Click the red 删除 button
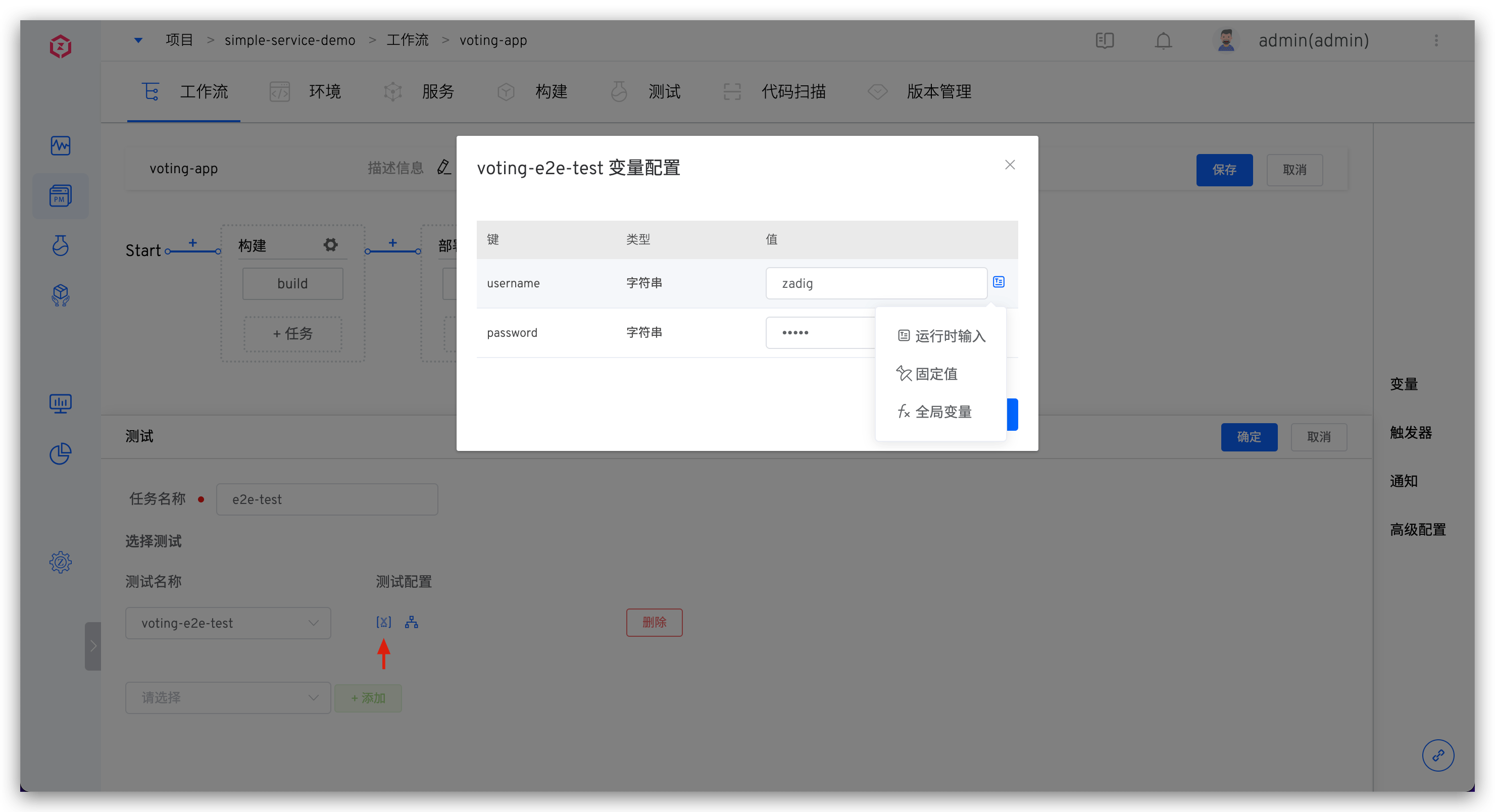This screenshot has height=812, width=1495. pos(654,622)
